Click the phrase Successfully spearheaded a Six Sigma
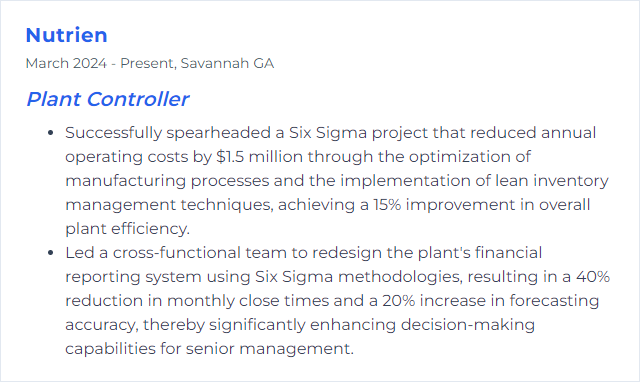 coord(216,133)
